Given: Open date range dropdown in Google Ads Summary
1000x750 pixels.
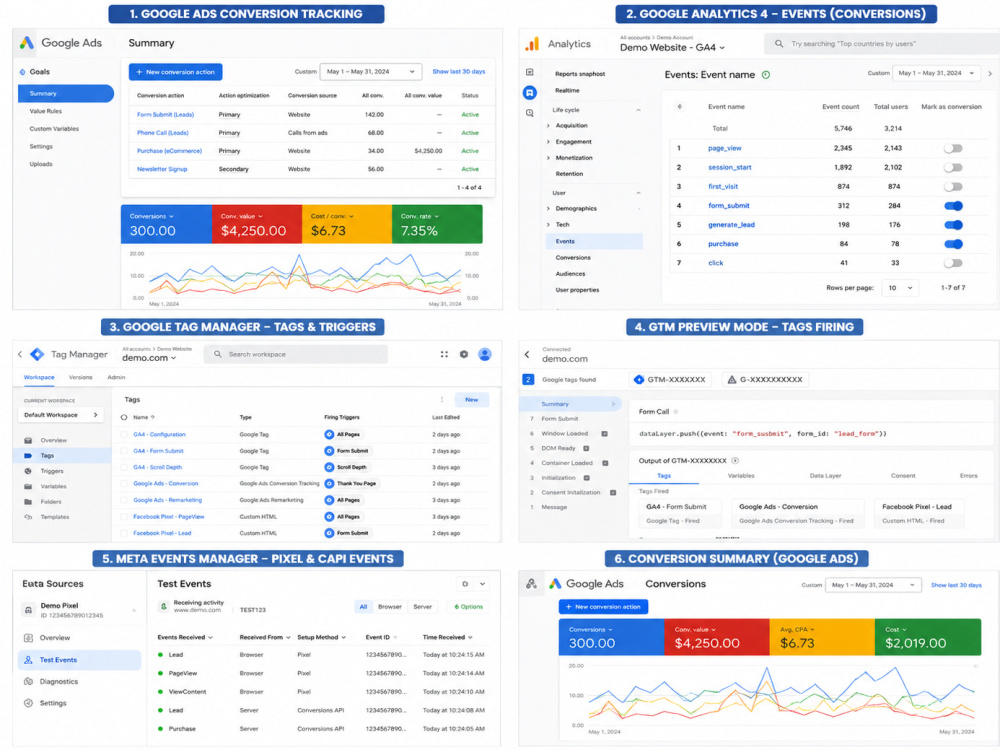Looking at the screenshot, I should click(x=371, y=72).
